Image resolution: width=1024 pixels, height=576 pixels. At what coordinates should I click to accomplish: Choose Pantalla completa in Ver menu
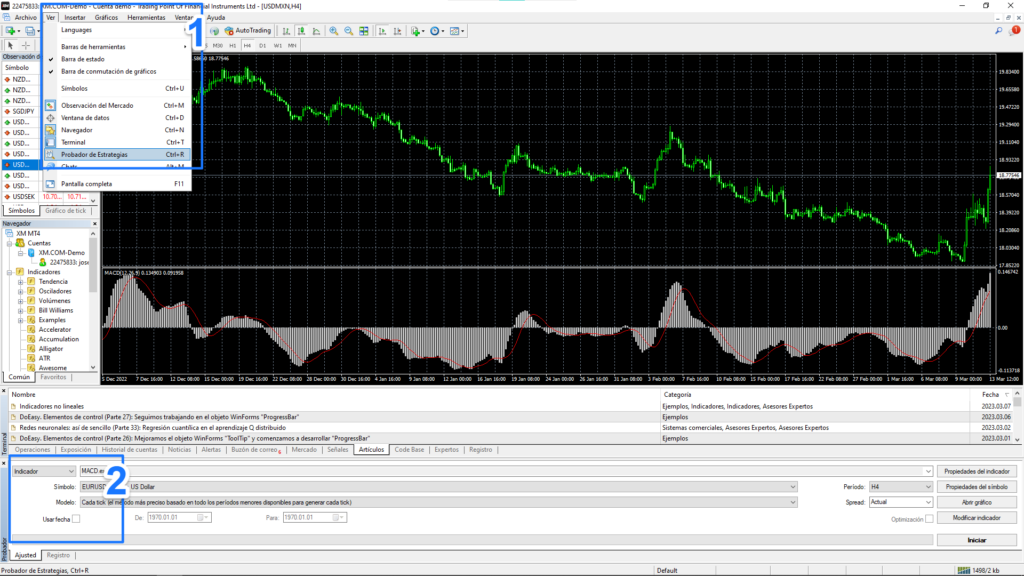[118, 184]
